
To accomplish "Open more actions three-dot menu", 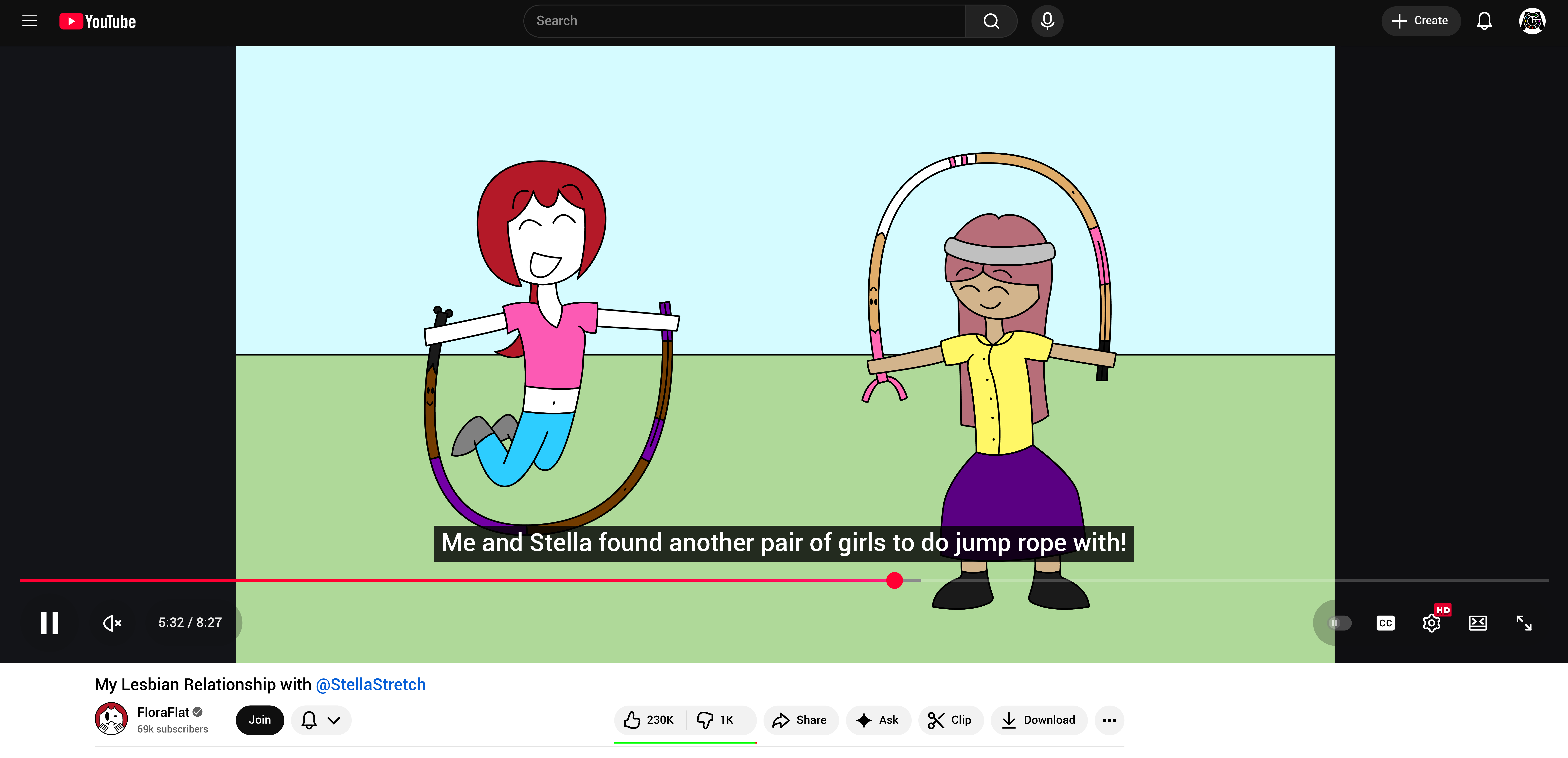I will 1110,720.
